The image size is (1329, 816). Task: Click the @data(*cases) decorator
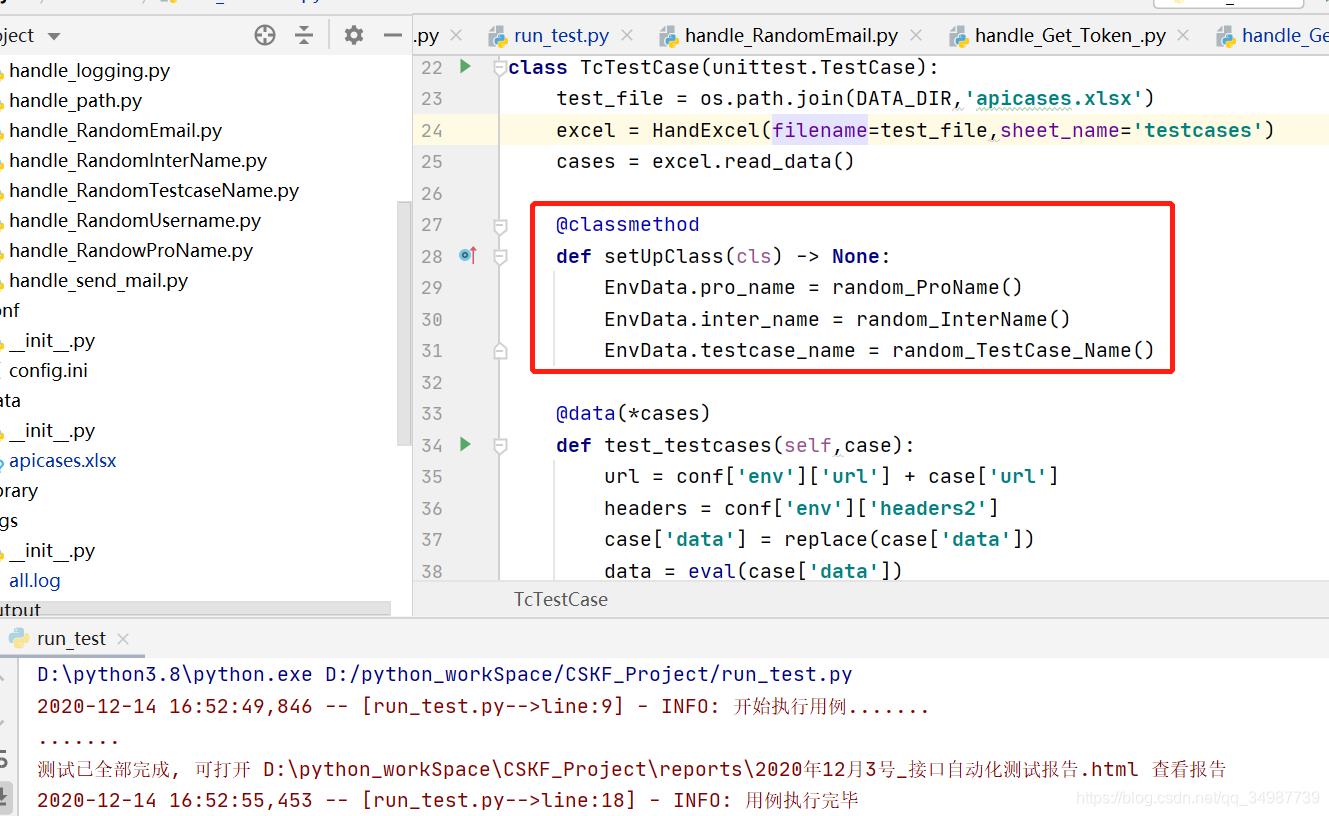coord(633,414)
